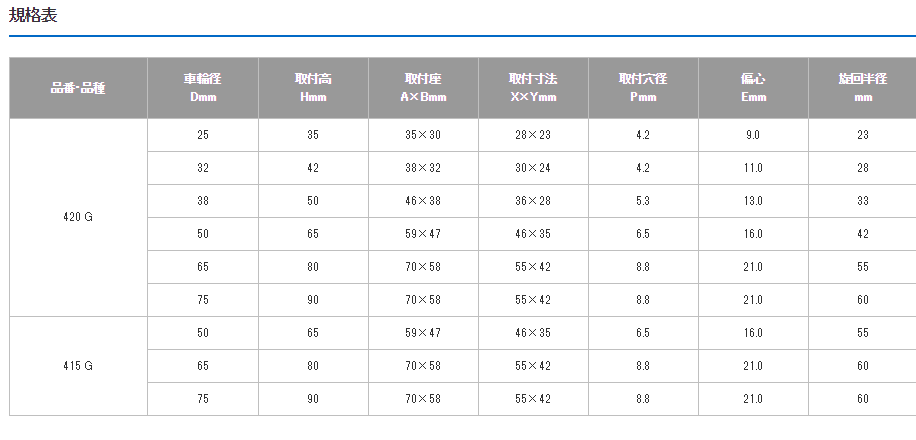Screen dimensions: 916x440
Task: Click the 偏心 Emm column header
Action: point(753,88)
